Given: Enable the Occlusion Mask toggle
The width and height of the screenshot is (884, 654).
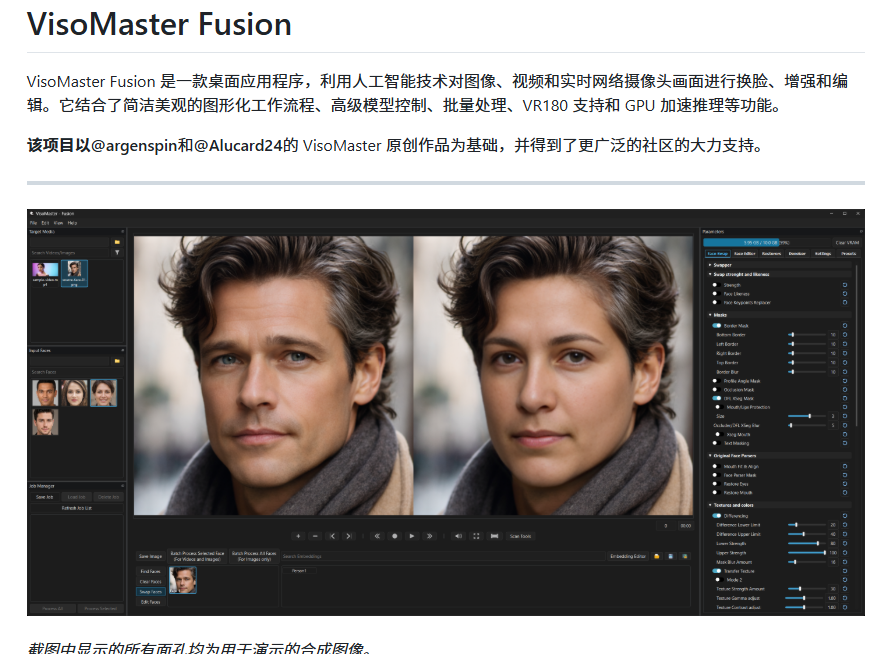Looking at the screenshot, I should coord(716,390).
